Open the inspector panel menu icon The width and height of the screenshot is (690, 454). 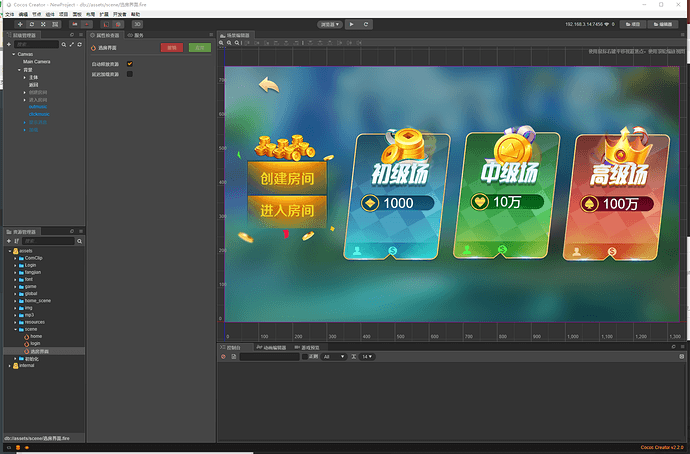(211, 35)
